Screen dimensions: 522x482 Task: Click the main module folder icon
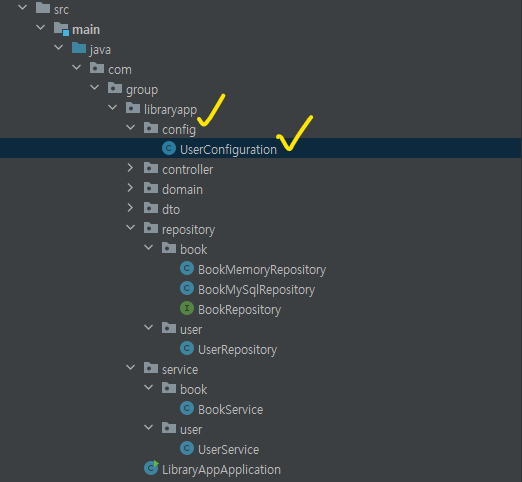click(61, 29)
